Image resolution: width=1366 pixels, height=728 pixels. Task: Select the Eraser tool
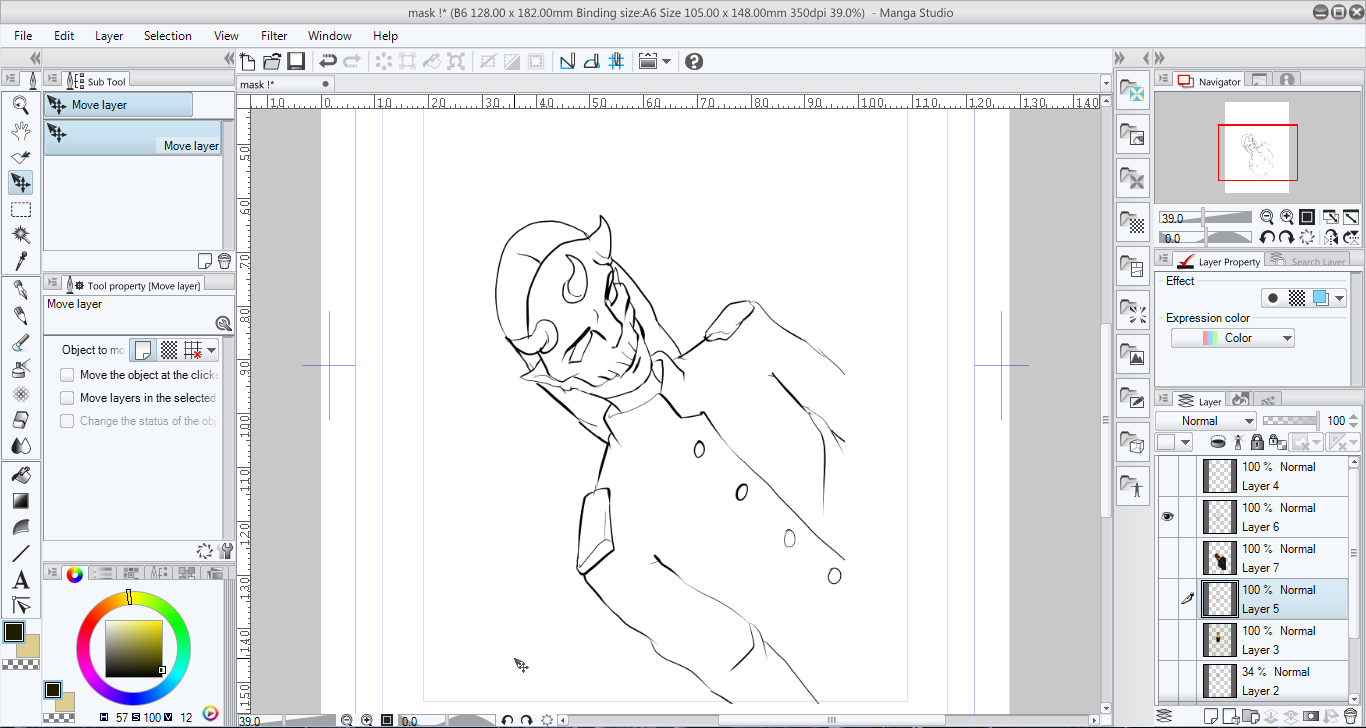coord(20,420)
